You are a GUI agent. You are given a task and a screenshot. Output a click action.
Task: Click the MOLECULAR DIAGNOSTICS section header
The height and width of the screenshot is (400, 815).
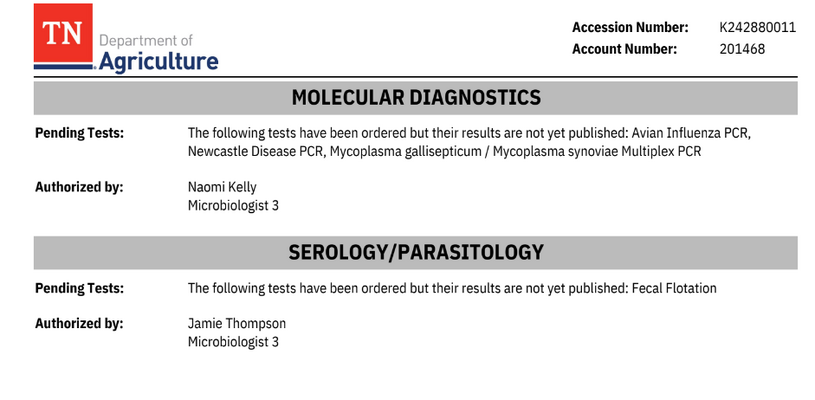point(415,98)
